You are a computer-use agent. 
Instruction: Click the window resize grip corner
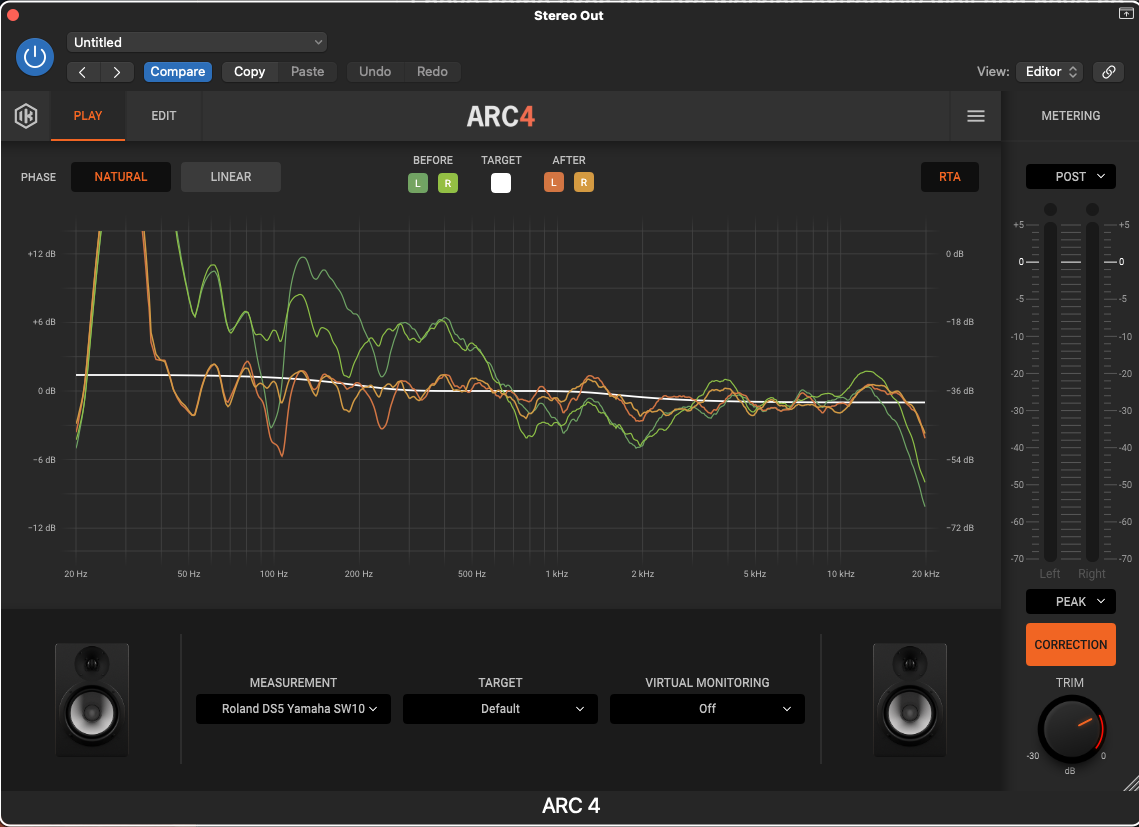coord(1131,783)
